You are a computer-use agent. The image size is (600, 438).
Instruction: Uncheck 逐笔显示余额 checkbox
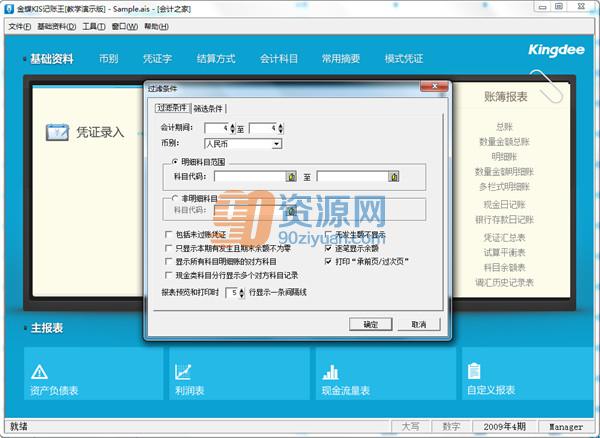click(328, 248)
